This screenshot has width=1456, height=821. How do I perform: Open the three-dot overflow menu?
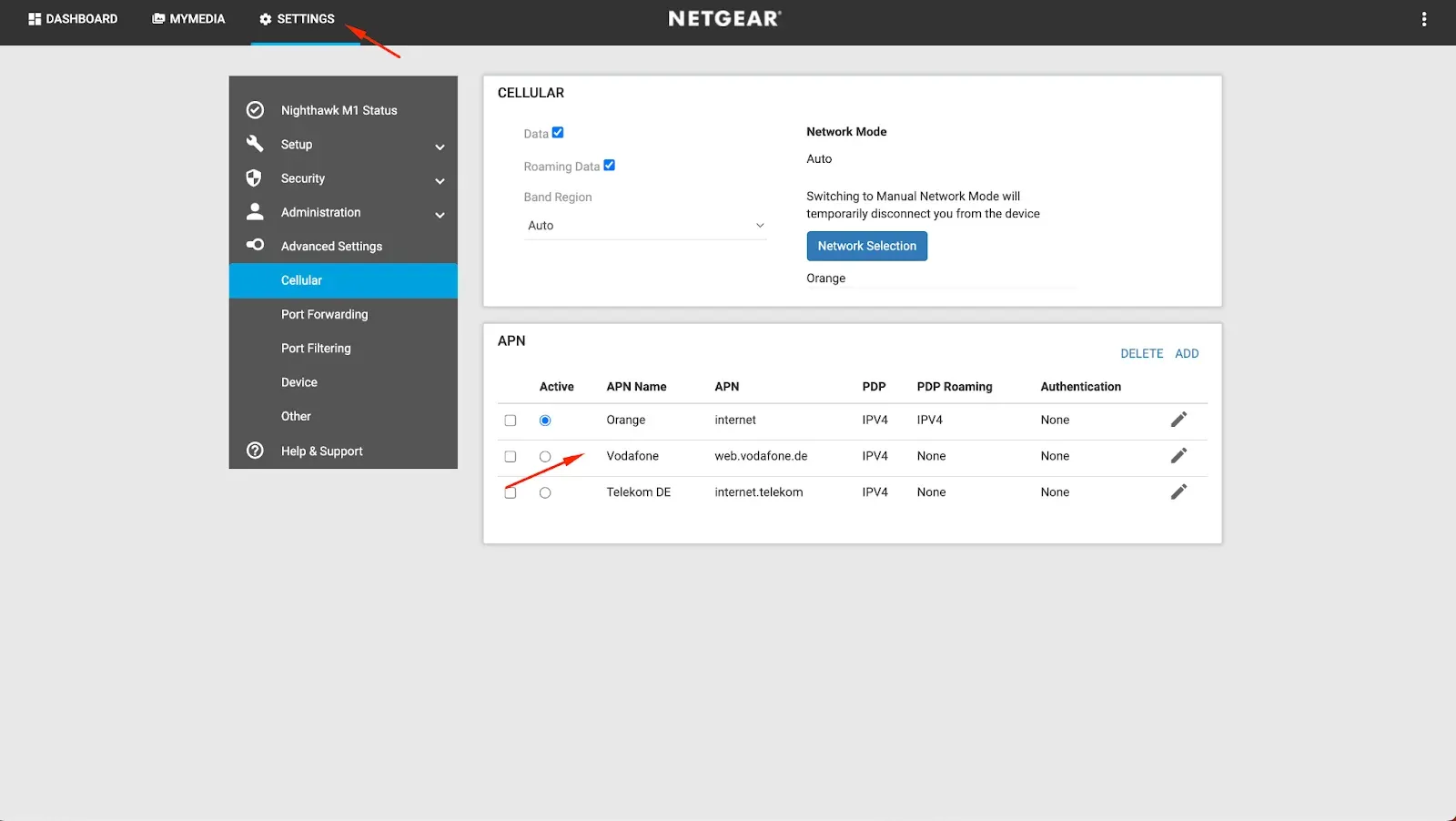pos(1424,19)
